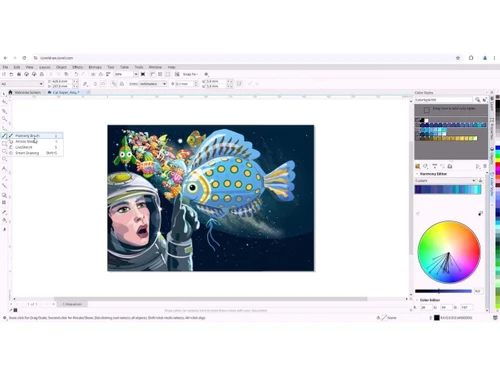Click the Print toolbar icon
500x375 pixels.
click(42, 74)
